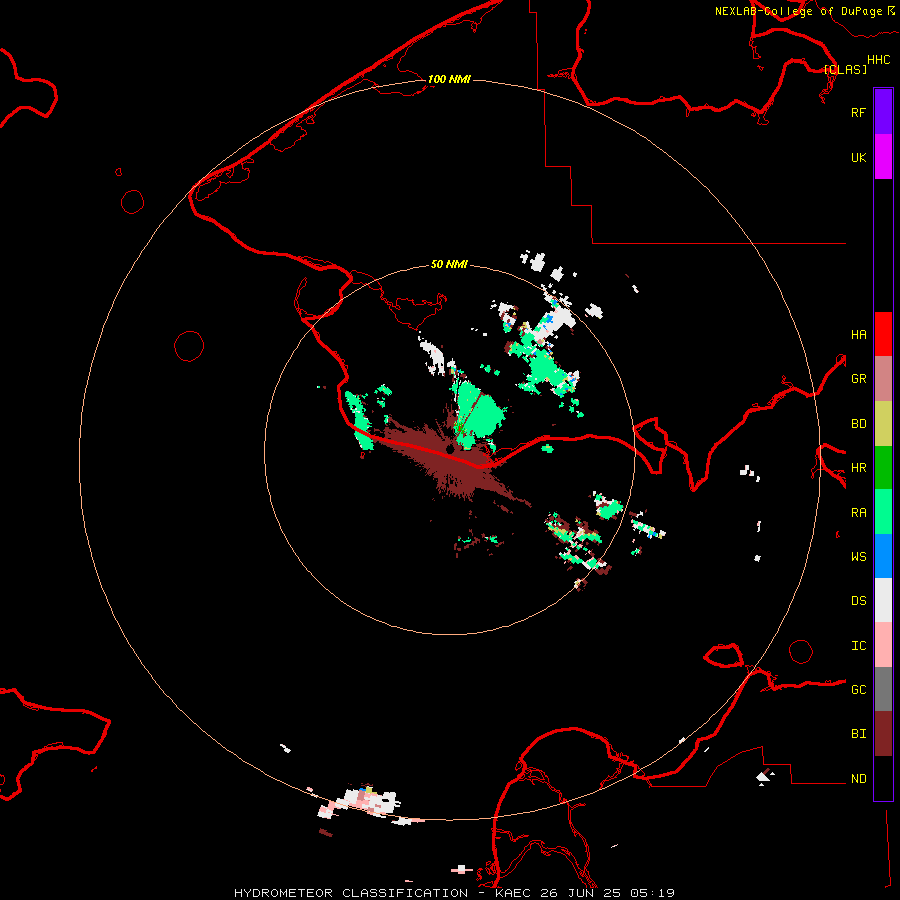
Task: Select the gray GC legend swatch
Action: [x=883, y=689]
